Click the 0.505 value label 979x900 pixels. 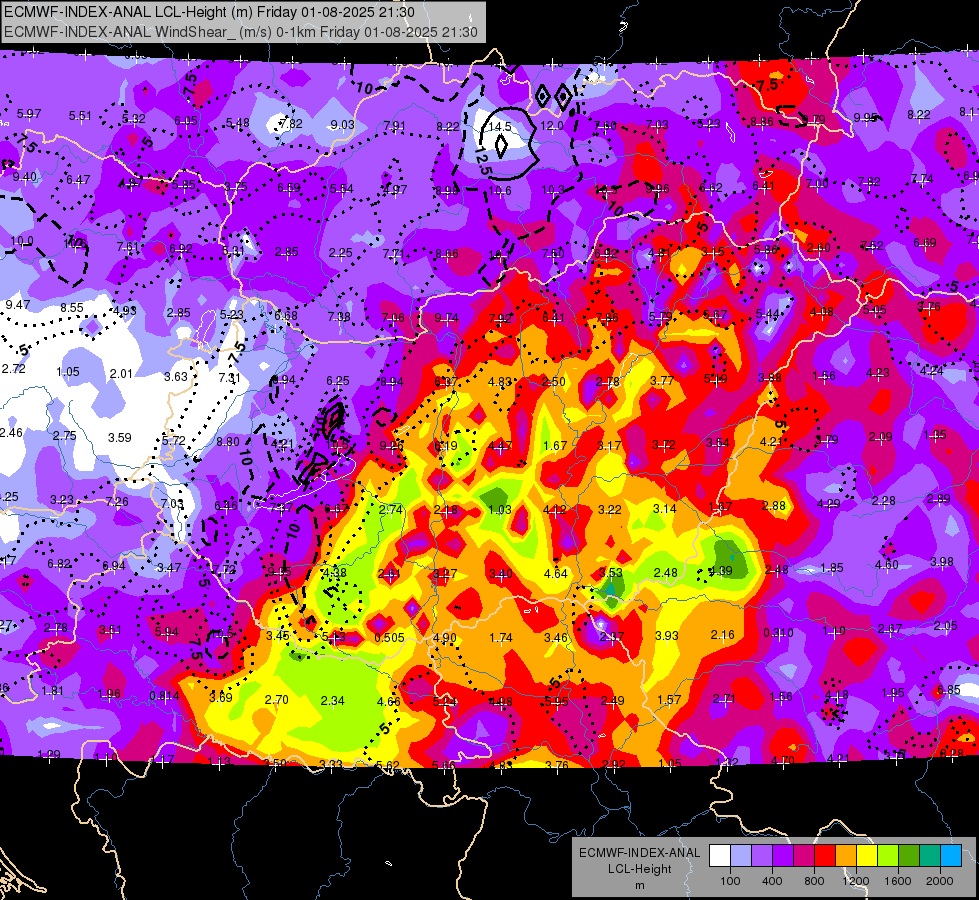(x=389, y=638)
